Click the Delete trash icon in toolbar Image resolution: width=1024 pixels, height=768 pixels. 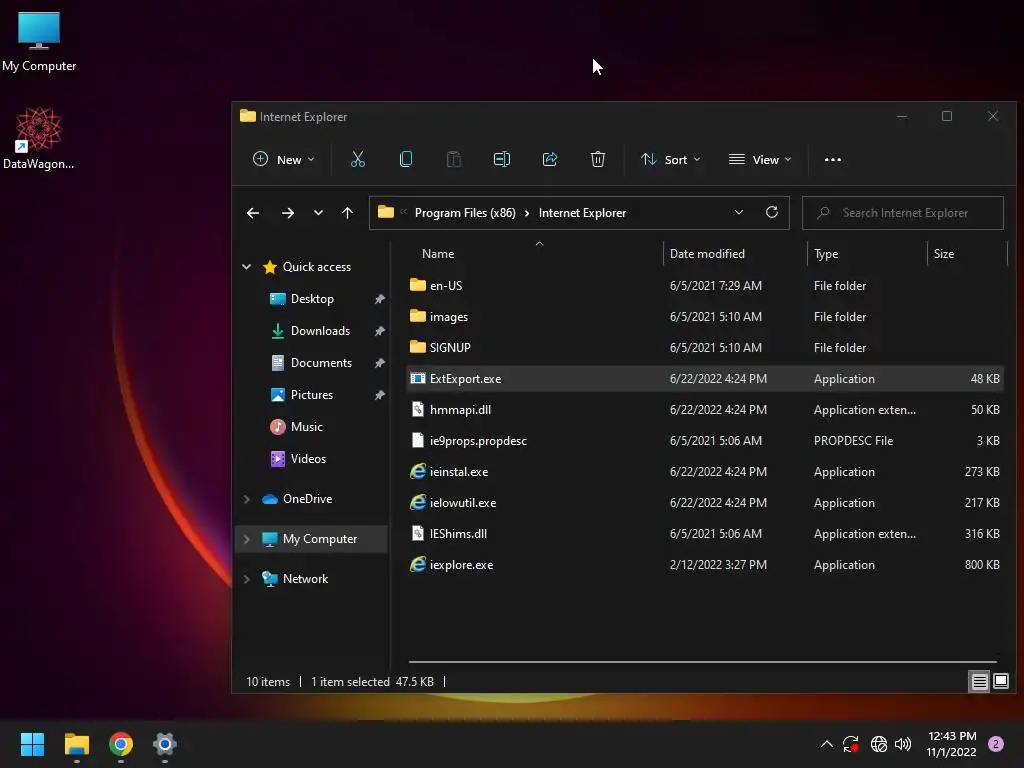coord(598,159)
